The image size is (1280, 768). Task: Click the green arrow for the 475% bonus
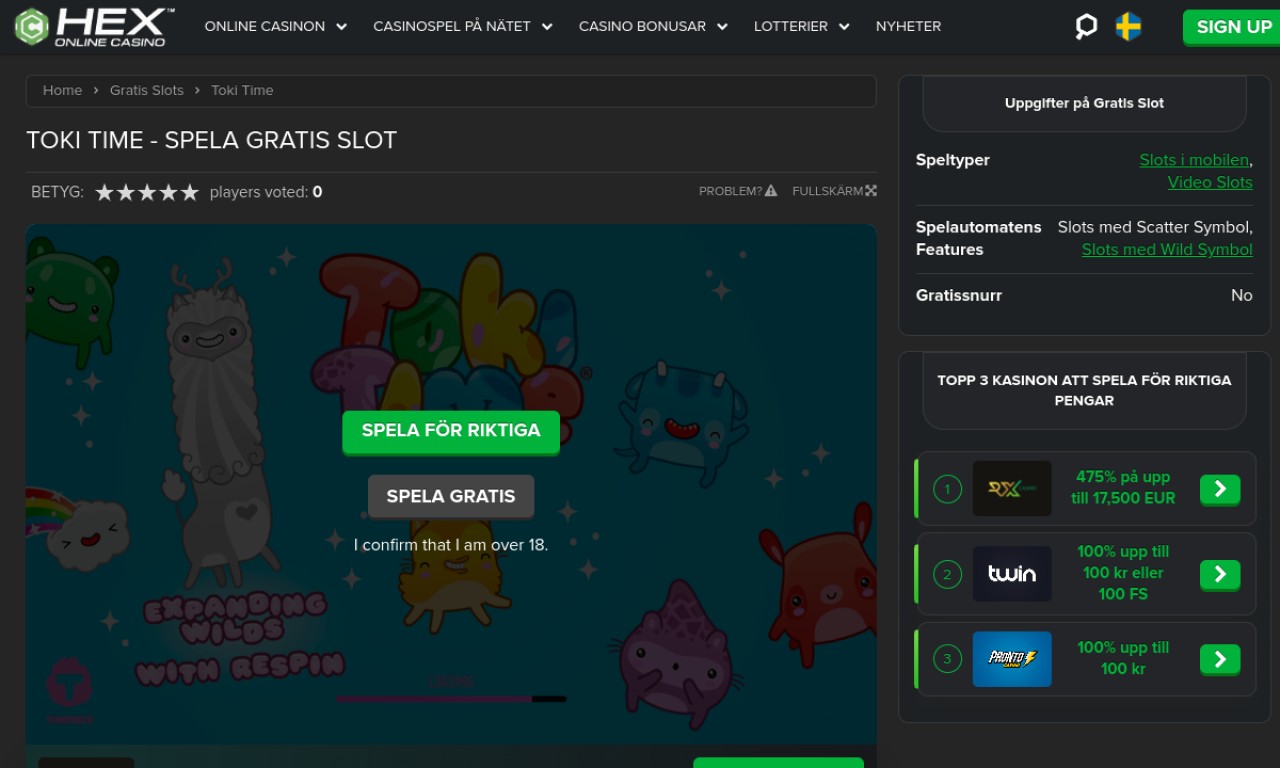[1220, 489]
